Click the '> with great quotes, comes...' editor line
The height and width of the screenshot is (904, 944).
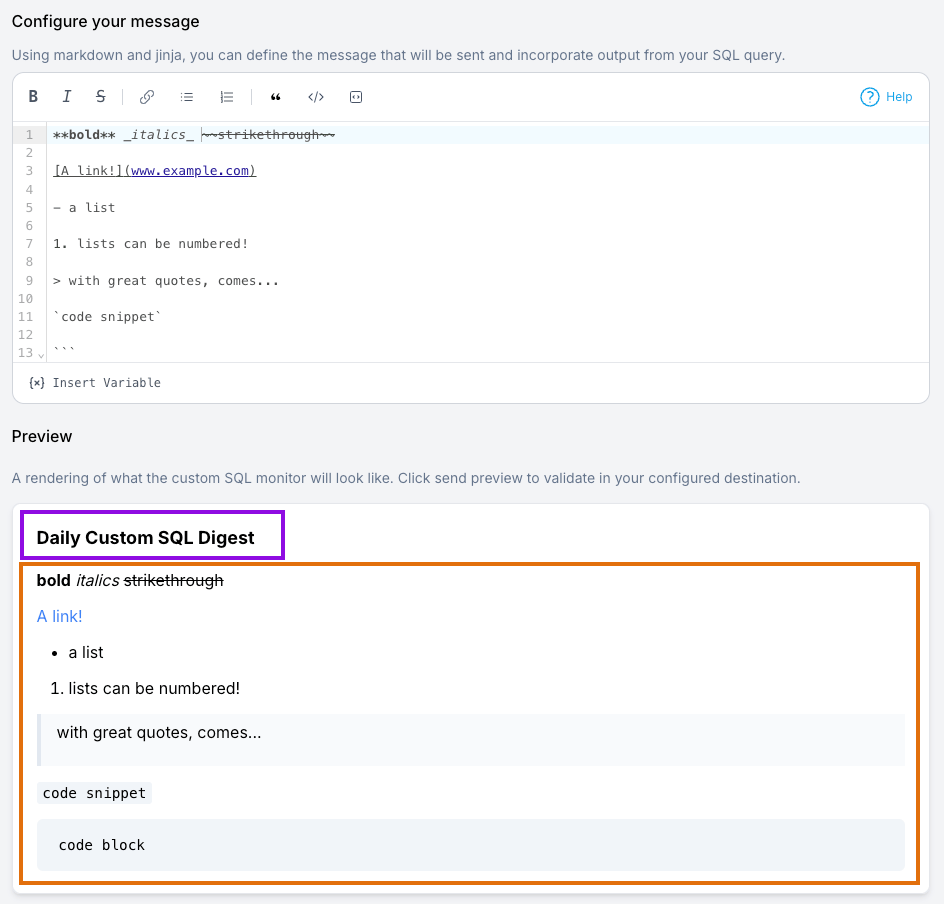click(x=166, y=280)
